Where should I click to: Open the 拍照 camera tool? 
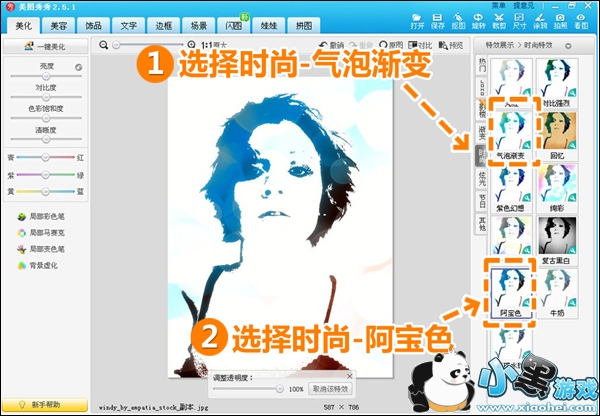[560, 21]
